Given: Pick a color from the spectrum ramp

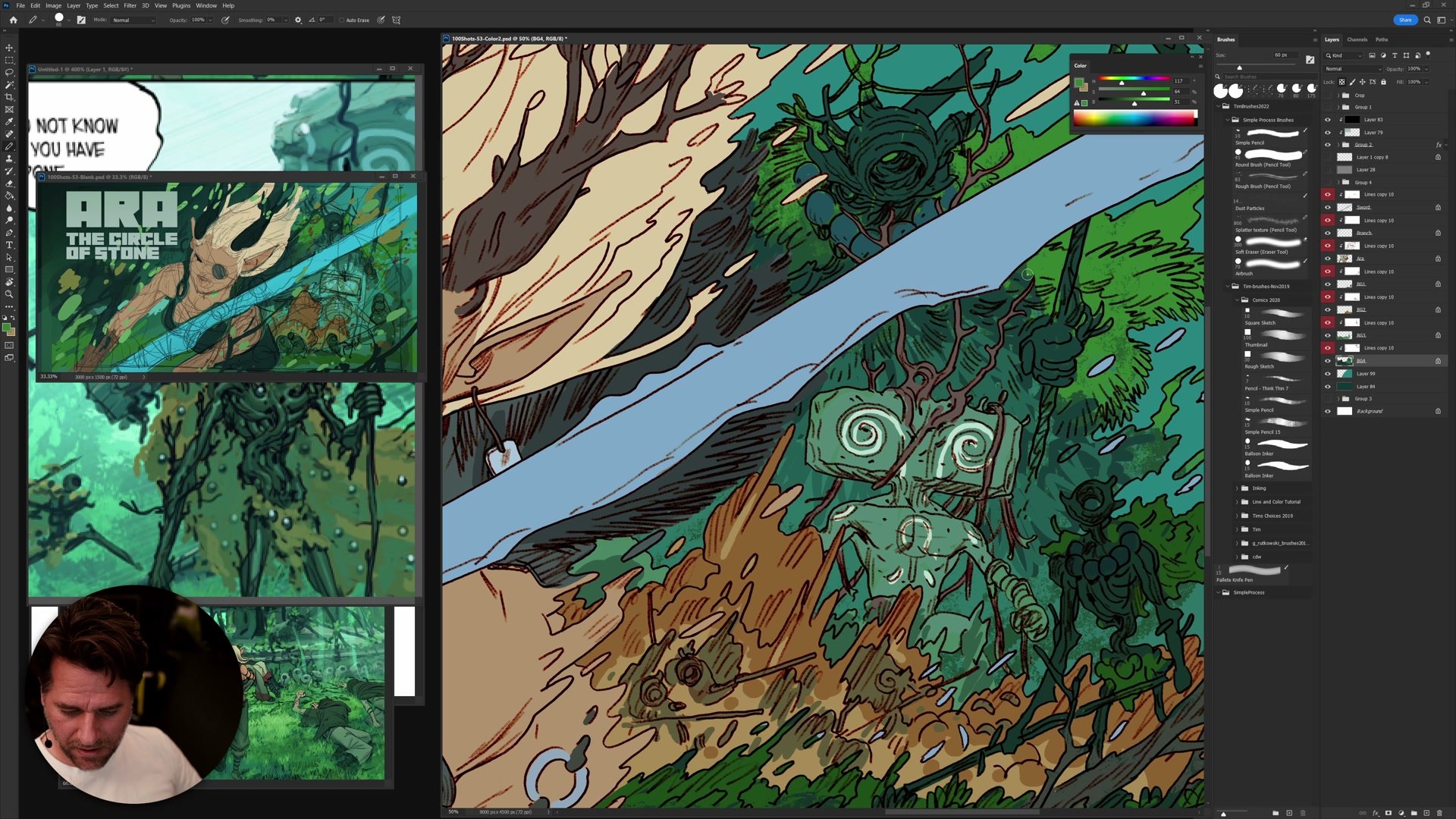Looking at the screenshot, I should [1134, 118].
